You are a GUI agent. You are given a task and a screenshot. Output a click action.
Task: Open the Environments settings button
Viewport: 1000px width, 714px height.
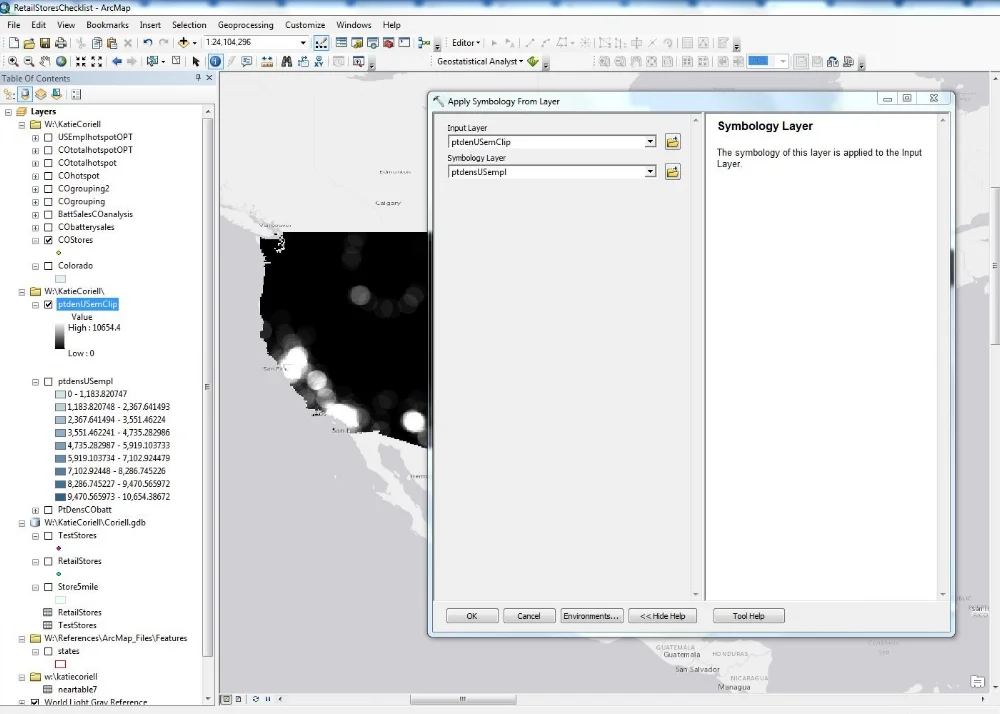click(591, 616)
